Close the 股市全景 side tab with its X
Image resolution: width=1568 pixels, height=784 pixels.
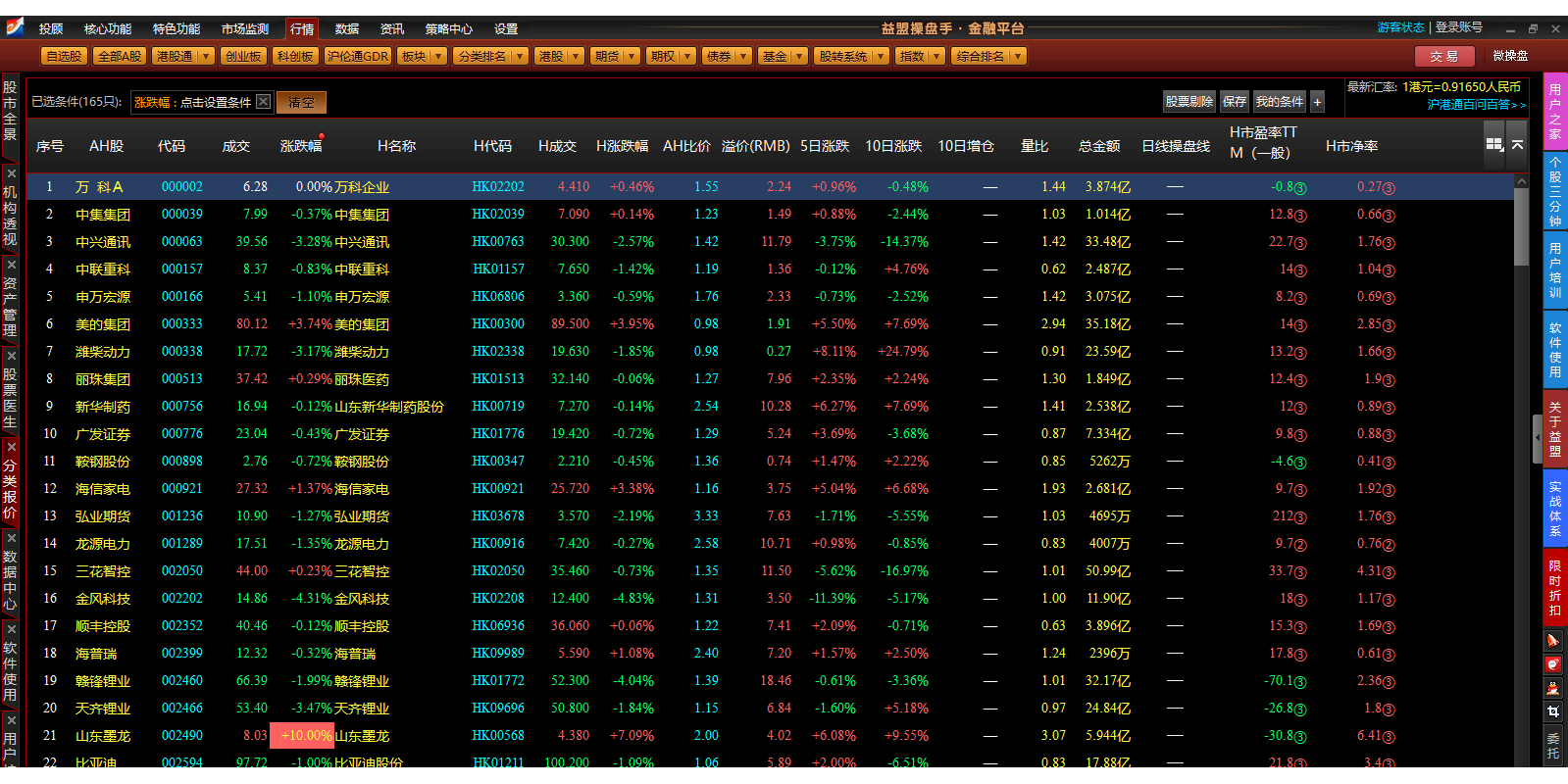[10, 173]
